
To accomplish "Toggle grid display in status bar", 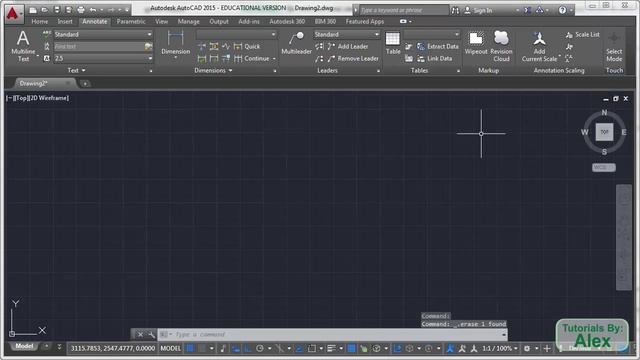I will (190, 348).
